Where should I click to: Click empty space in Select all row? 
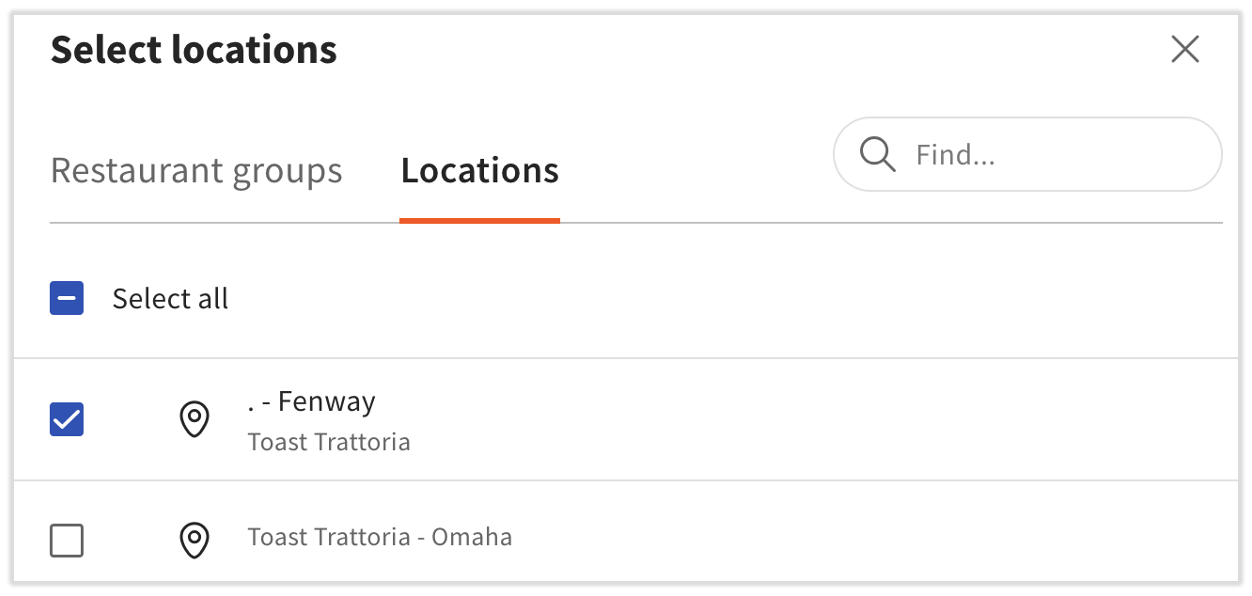[x=700, y=299]
